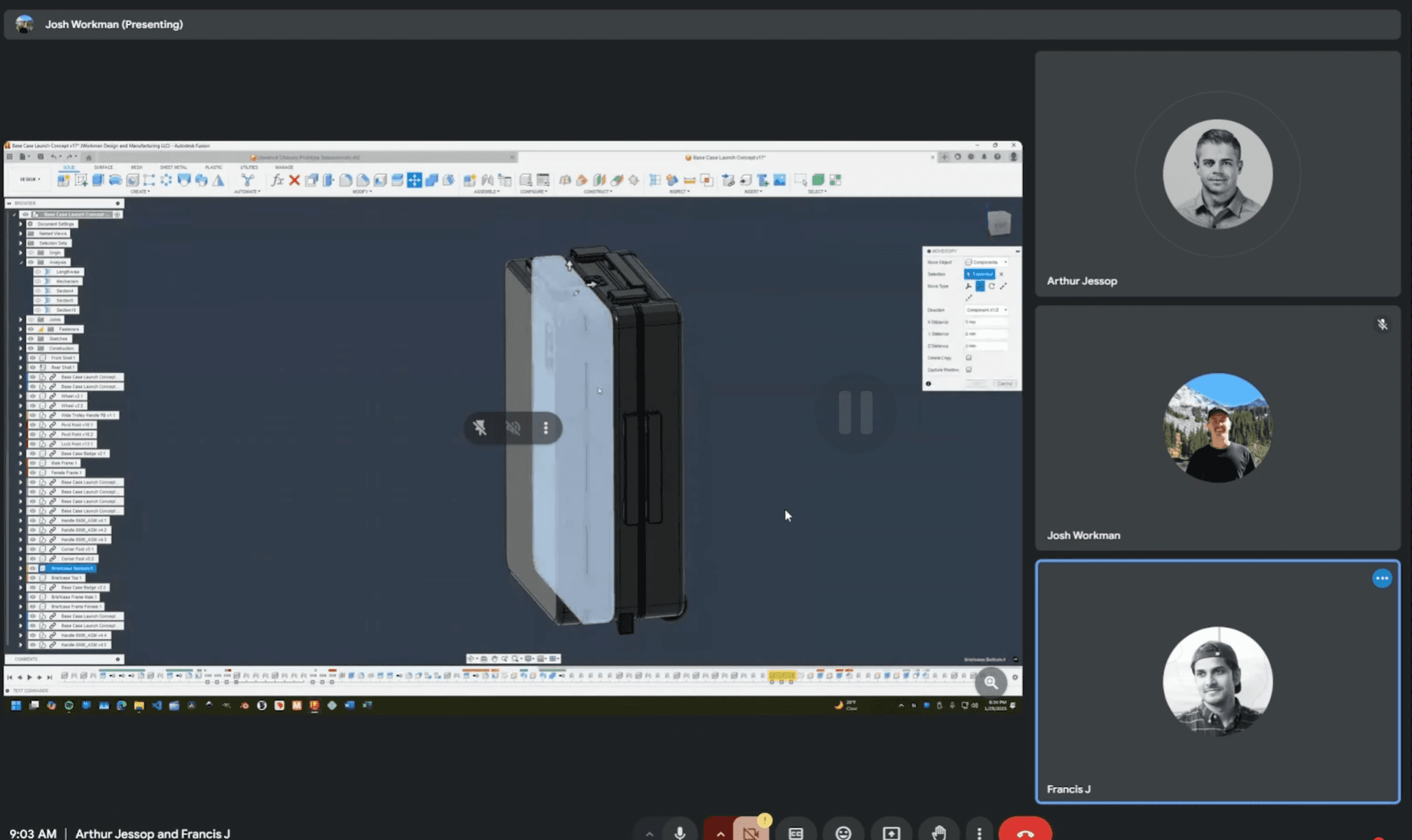Unpin the presentation with pin icon
Image resolution: width=1412 pixels, height=840 pixels.
(x=480, y=428)
